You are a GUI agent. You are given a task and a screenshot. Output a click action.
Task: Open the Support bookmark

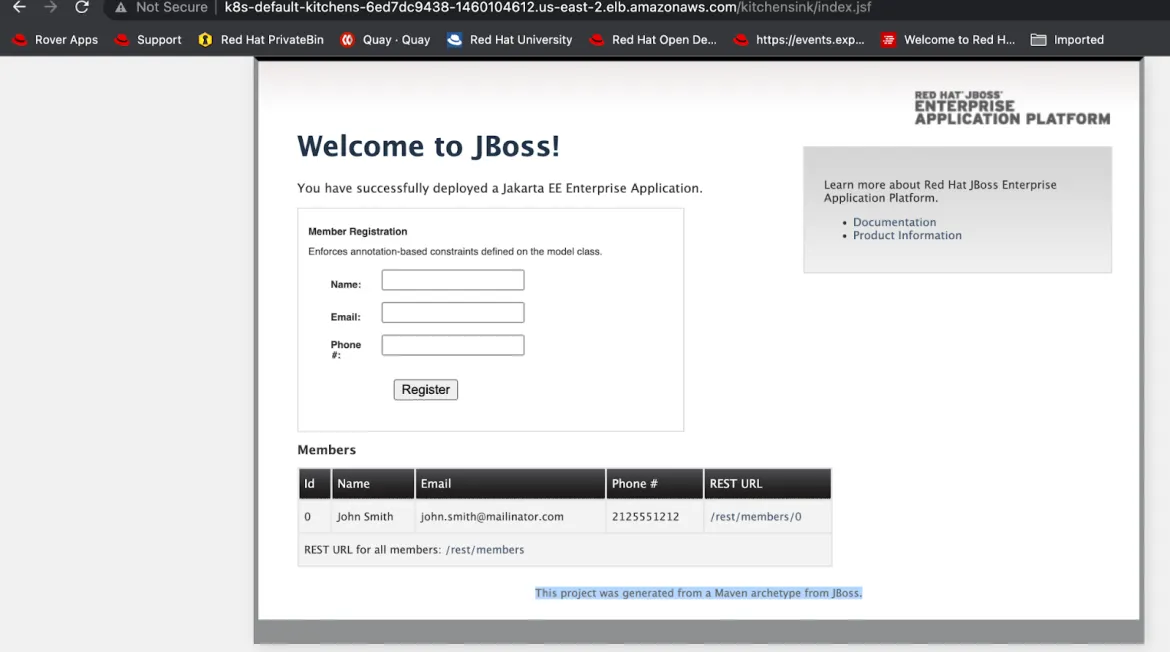tap(148, 40)
